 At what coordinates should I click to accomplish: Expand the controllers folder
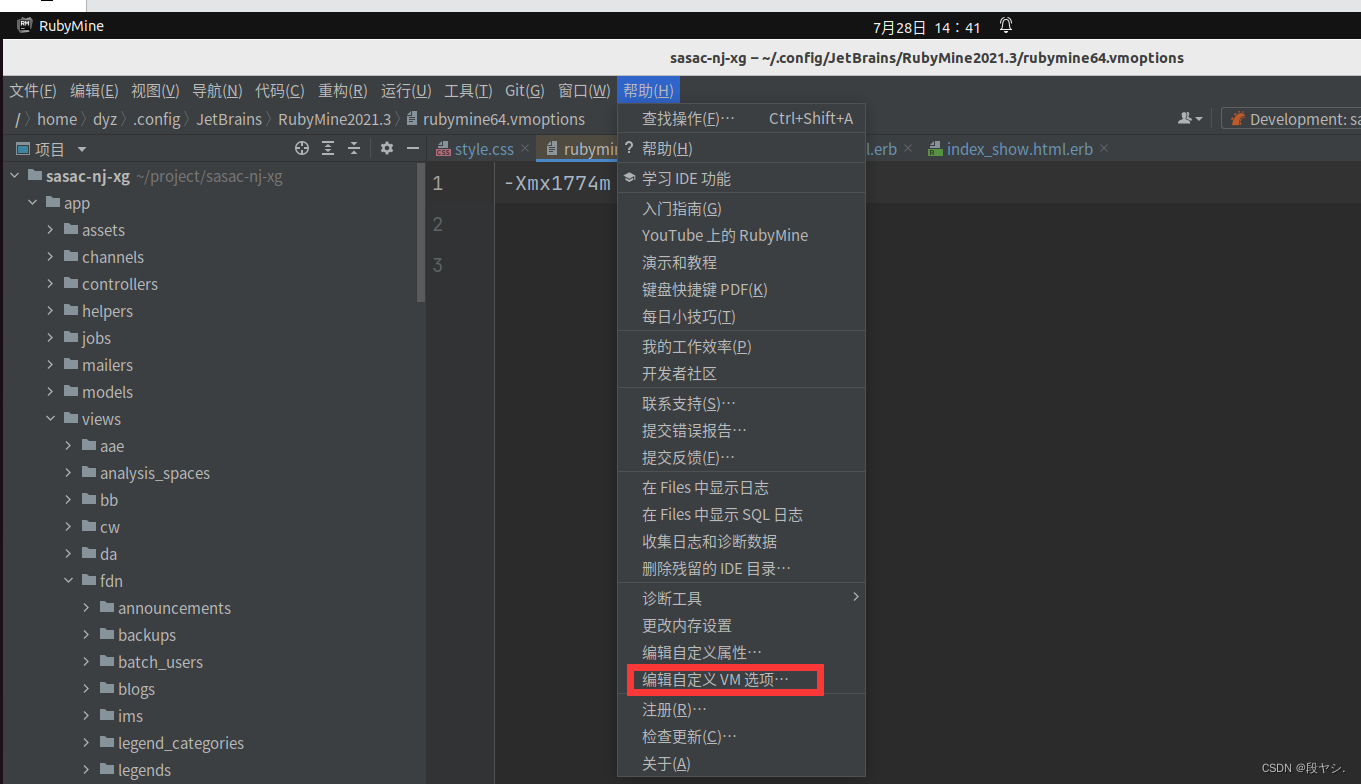coord(51,284)
